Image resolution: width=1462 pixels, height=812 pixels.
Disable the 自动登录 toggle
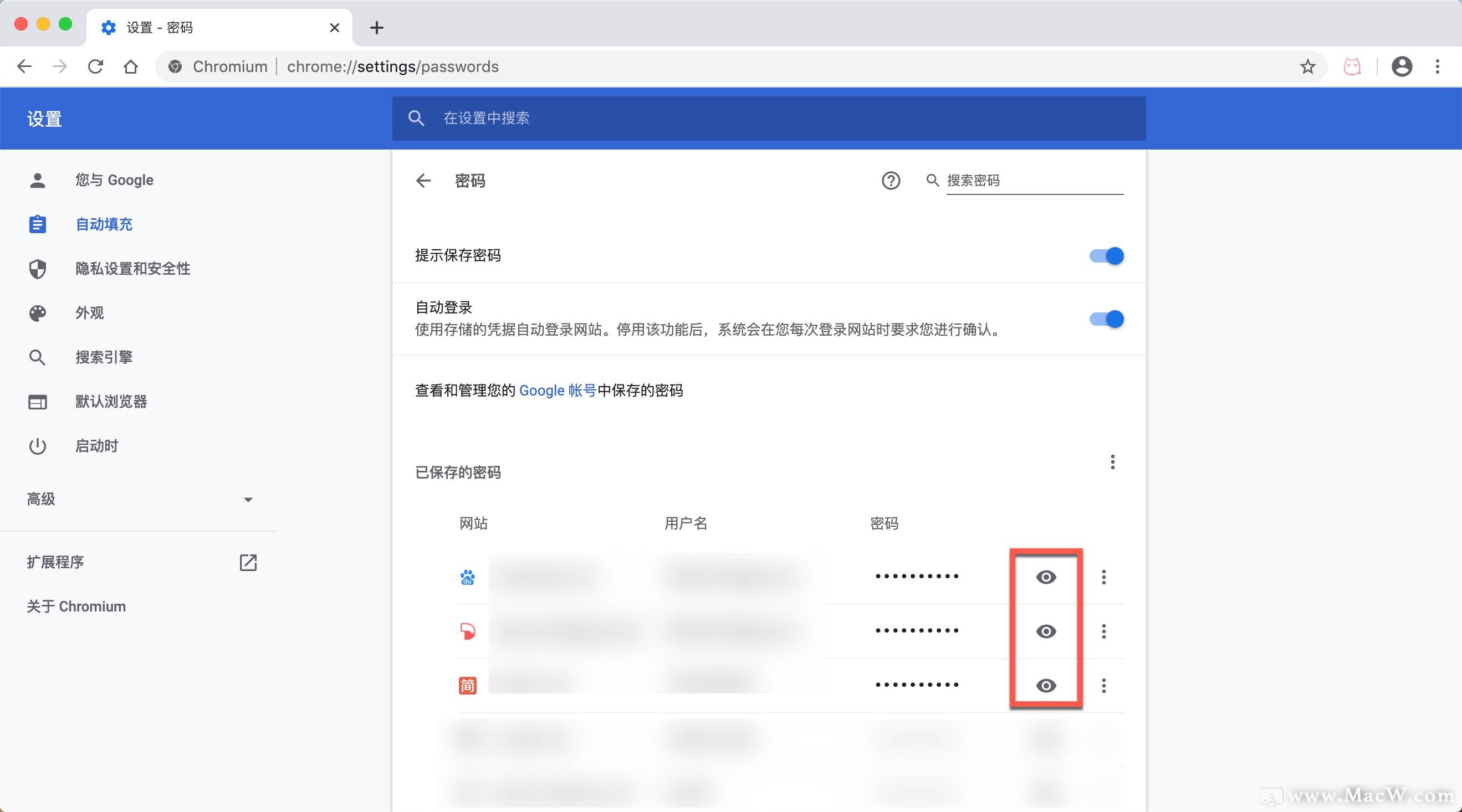1106,318
